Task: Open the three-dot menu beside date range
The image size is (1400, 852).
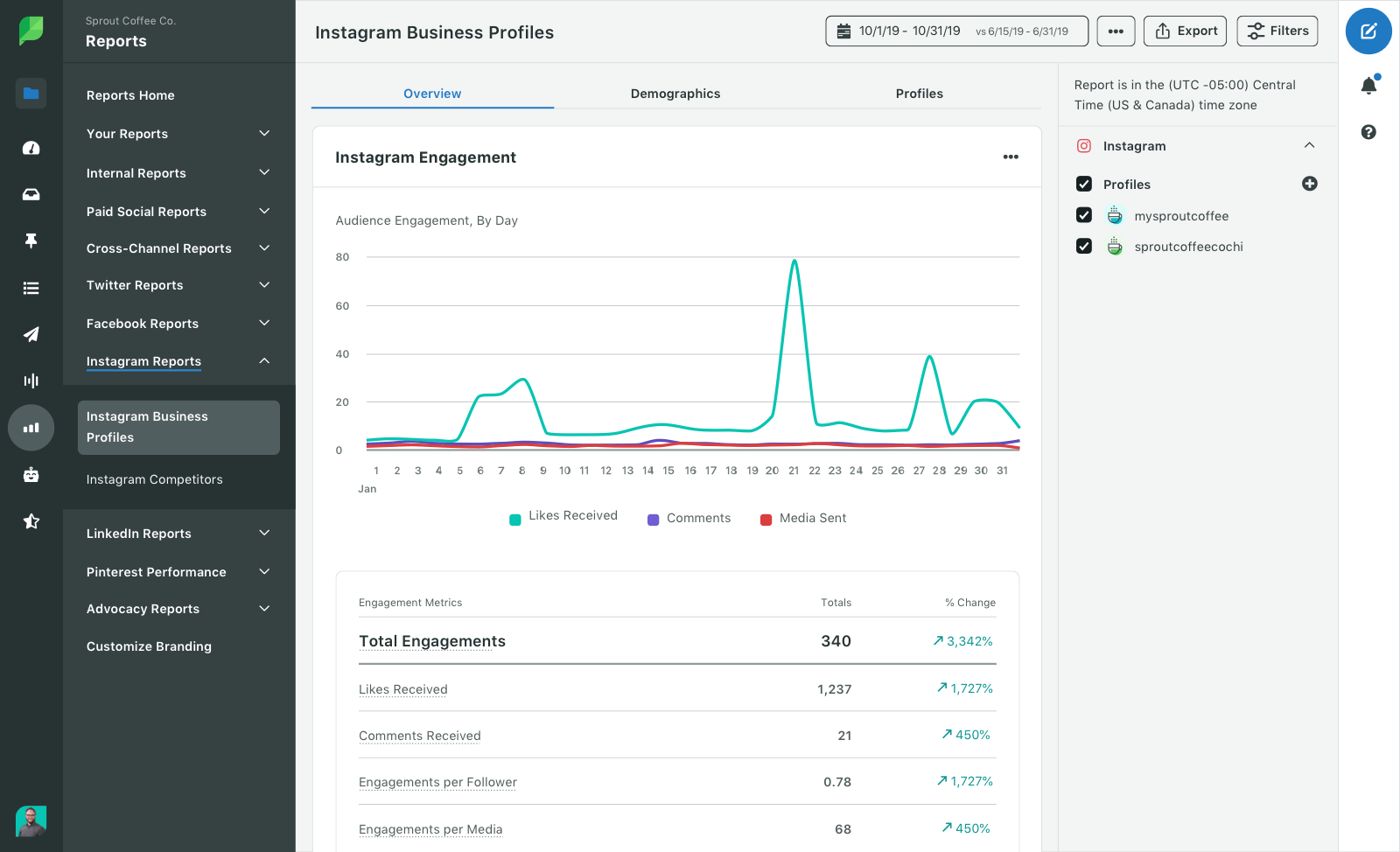Action: click(x=1116, y=31)
